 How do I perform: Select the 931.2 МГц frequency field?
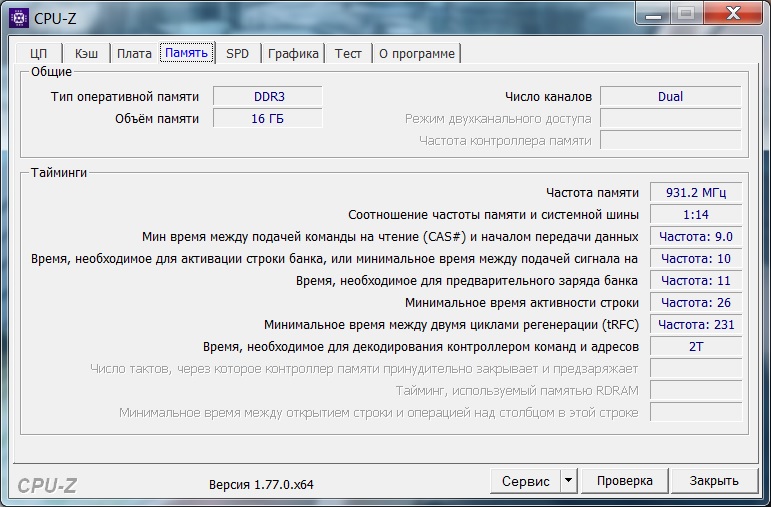[x=696, y=192]
